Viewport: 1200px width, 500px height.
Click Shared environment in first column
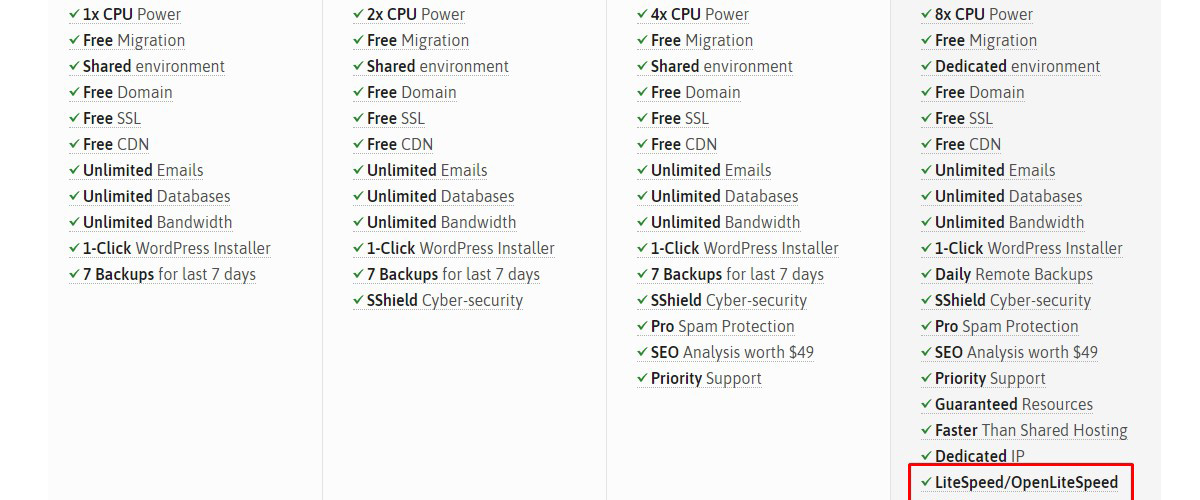point(153,66)
